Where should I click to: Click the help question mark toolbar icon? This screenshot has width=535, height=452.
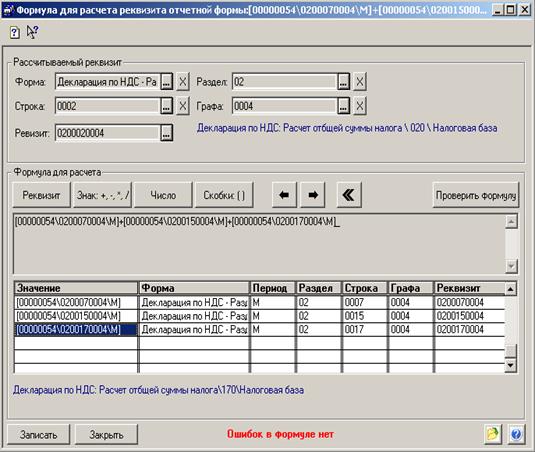click(x=14, y=33)
